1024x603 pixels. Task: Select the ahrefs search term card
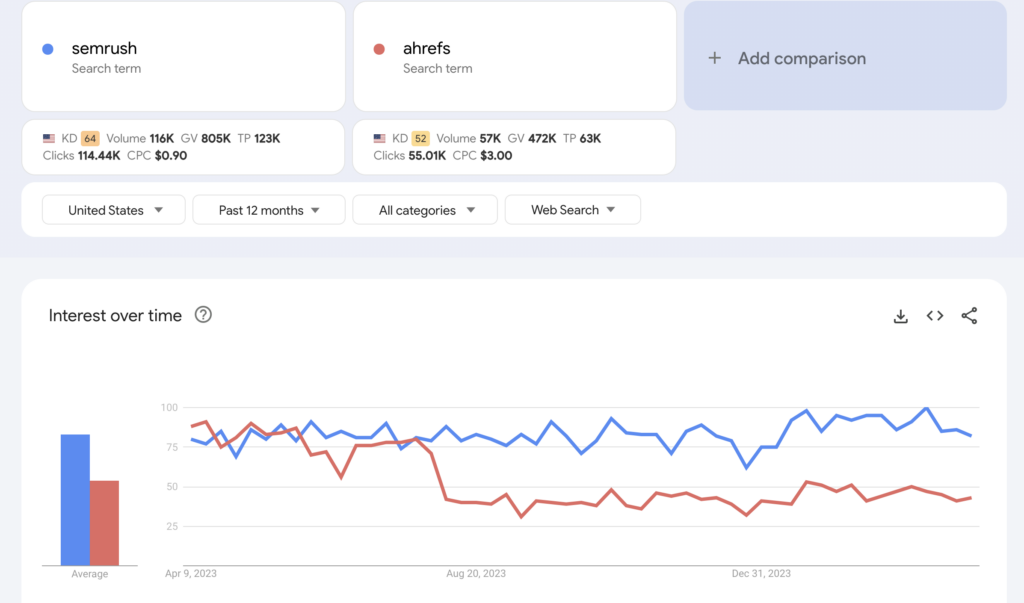[x=514, y=55]
